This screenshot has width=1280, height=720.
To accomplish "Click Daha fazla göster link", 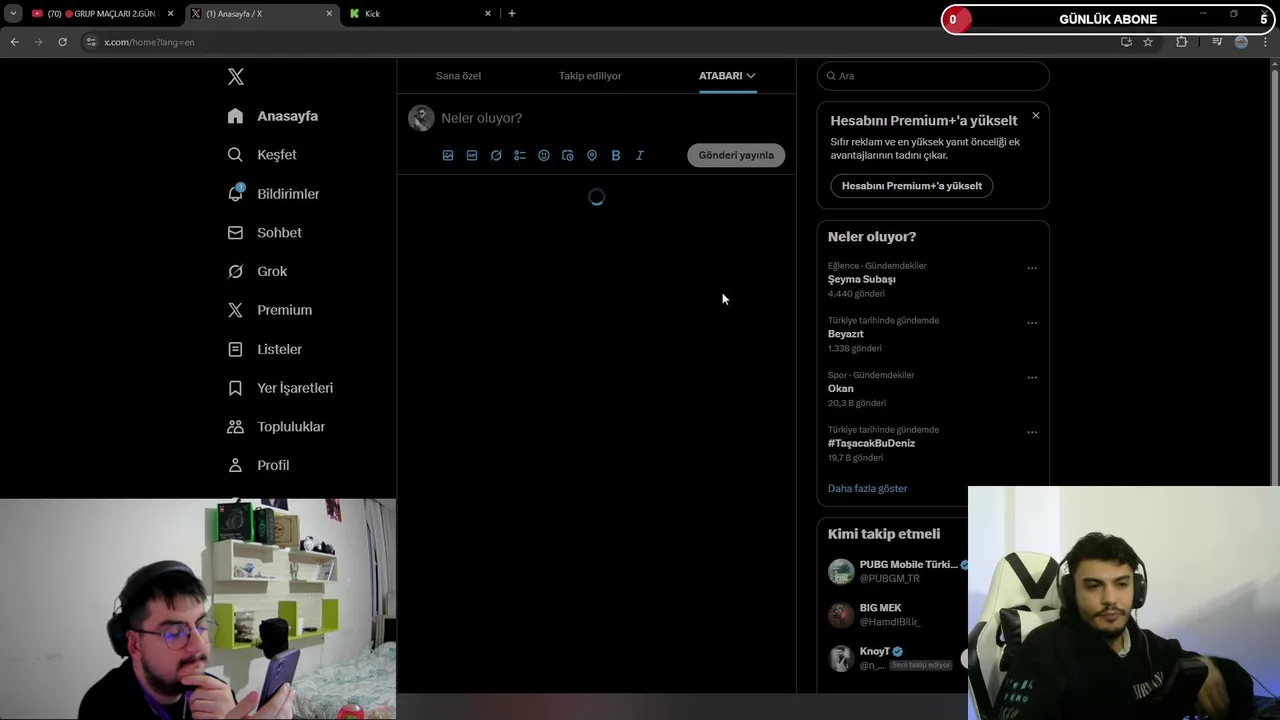I will 868,489.
